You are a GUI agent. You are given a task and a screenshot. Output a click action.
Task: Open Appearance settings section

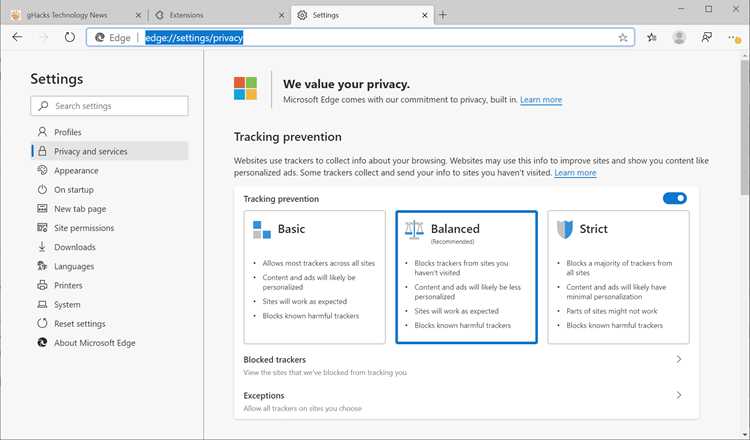point(110,170)
